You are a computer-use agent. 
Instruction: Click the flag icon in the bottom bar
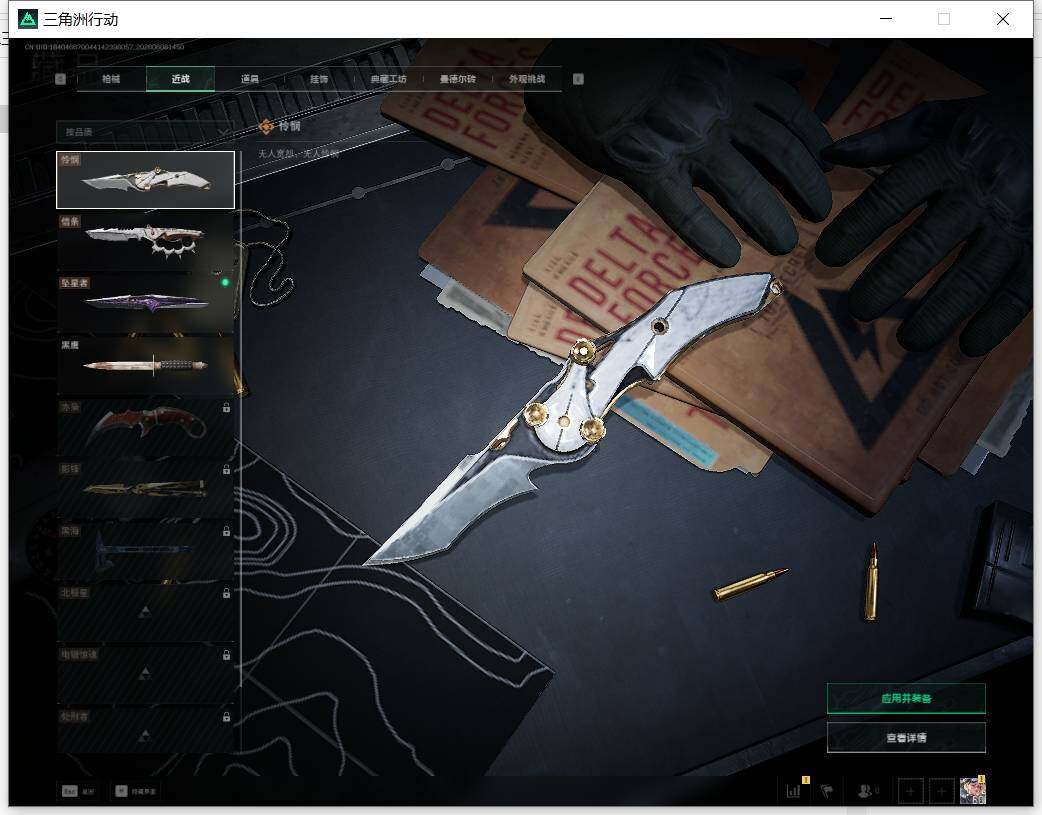pyautogui.click(x=827, y=791)
